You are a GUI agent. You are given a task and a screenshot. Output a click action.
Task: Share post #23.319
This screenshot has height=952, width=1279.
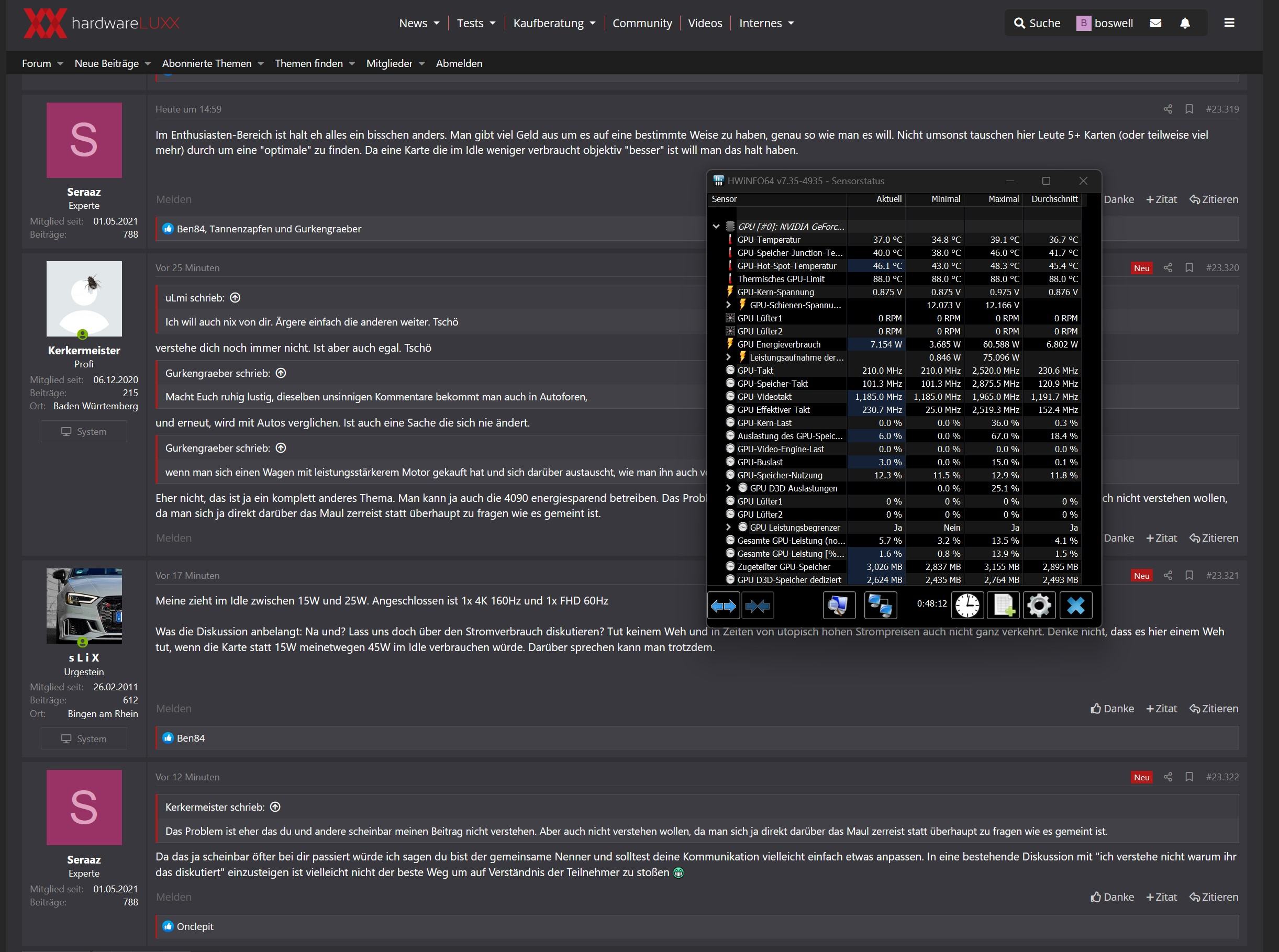(1168, 109)
